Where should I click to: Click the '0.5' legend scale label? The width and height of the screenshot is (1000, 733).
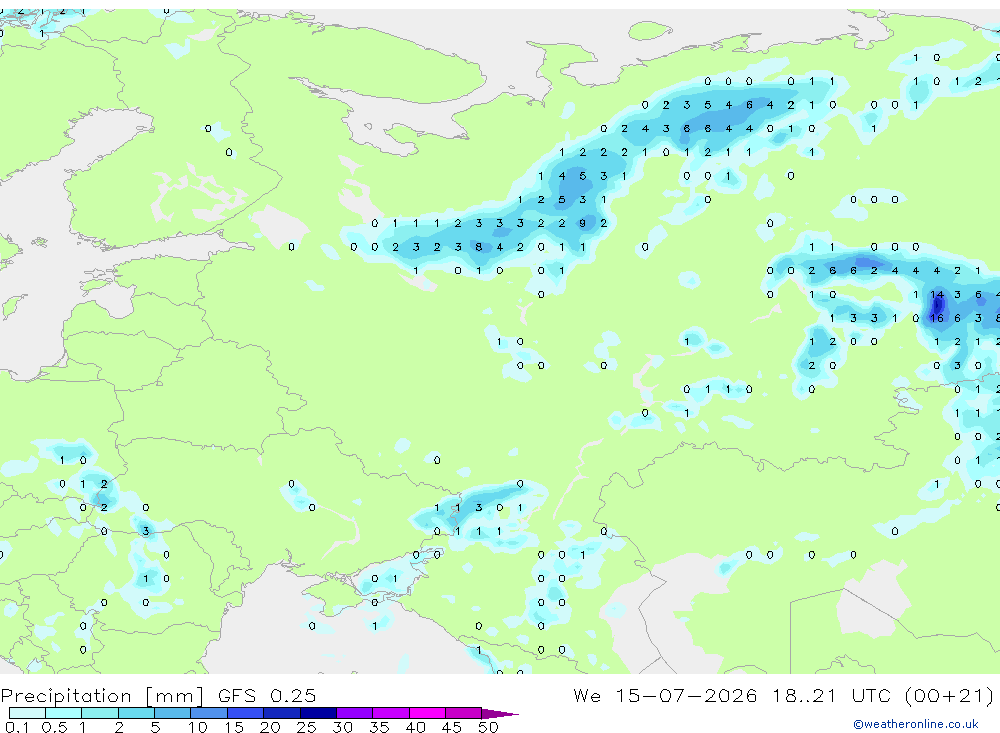(x=54, y=727)
